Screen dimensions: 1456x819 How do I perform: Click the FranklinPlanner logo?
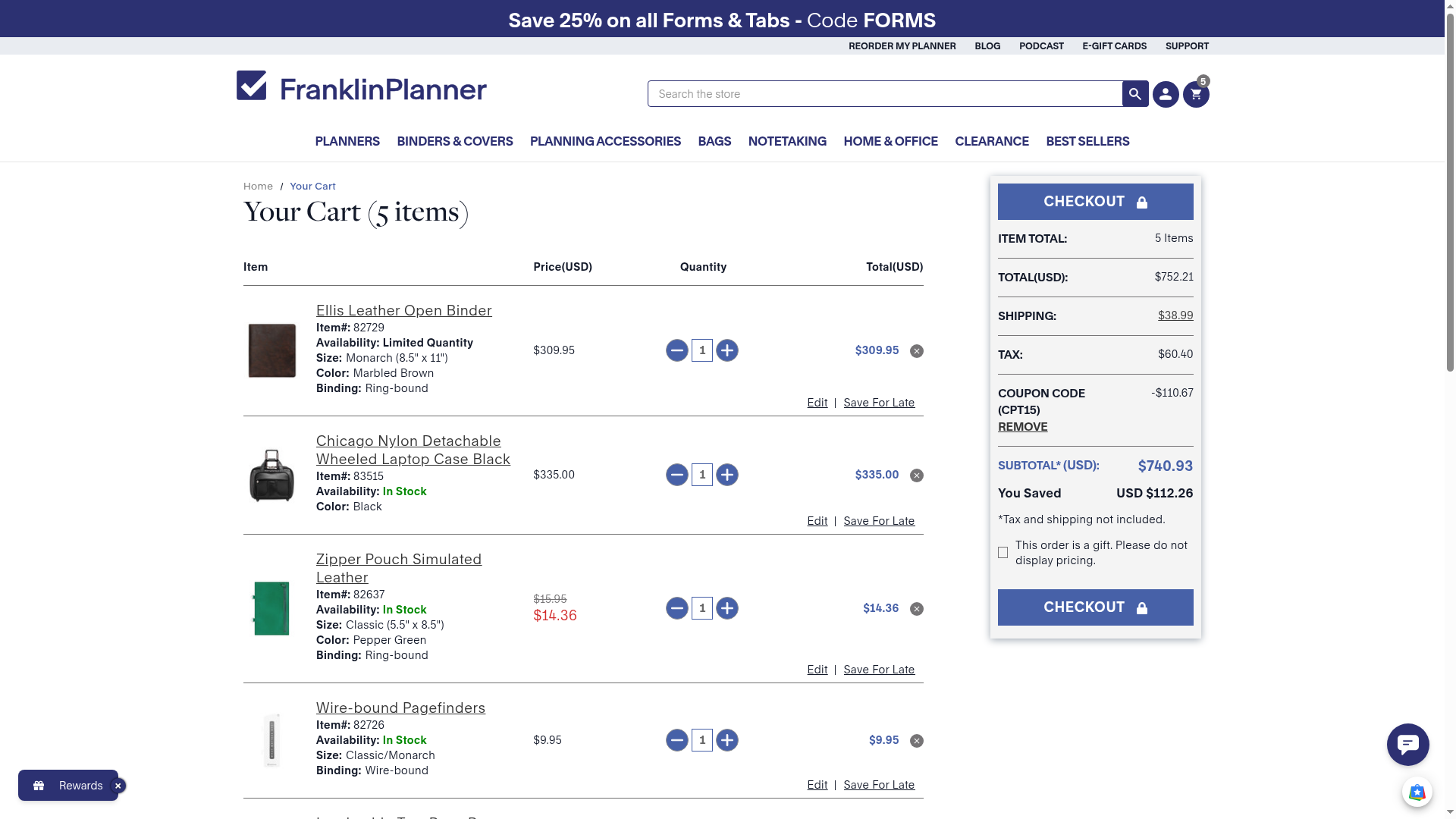point(361,86)
